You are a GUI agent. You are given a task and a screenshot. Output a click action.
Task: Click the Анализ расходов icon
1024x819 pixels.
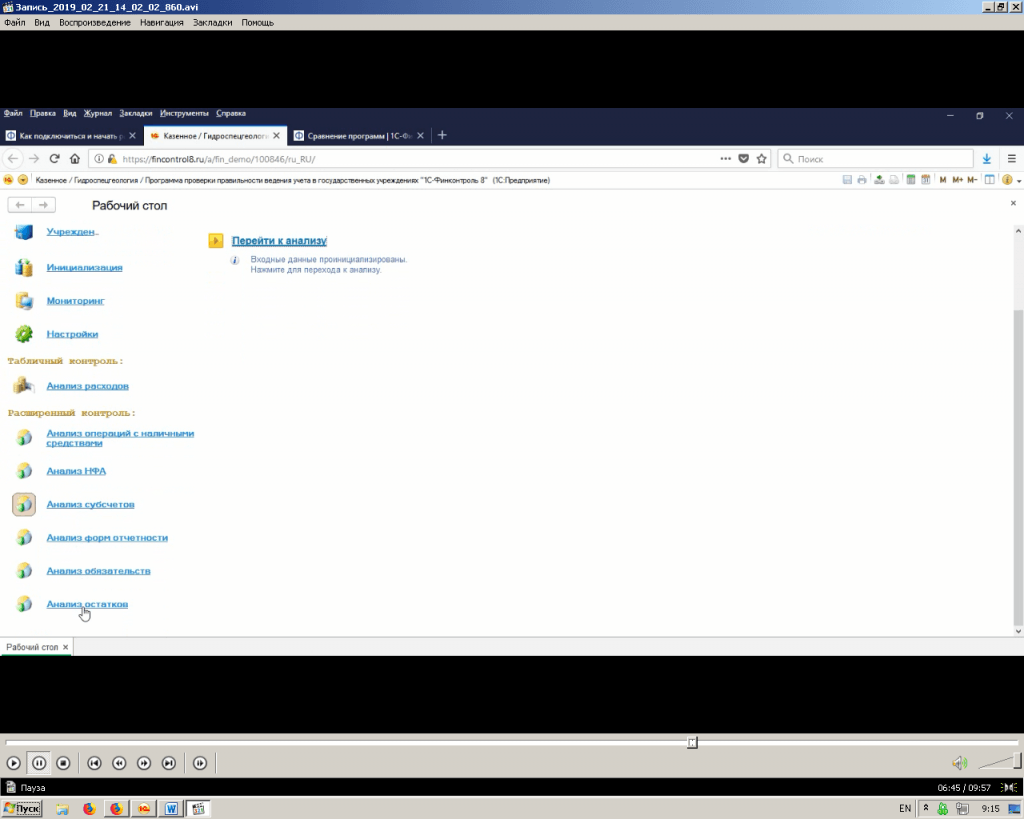[25, 386]
